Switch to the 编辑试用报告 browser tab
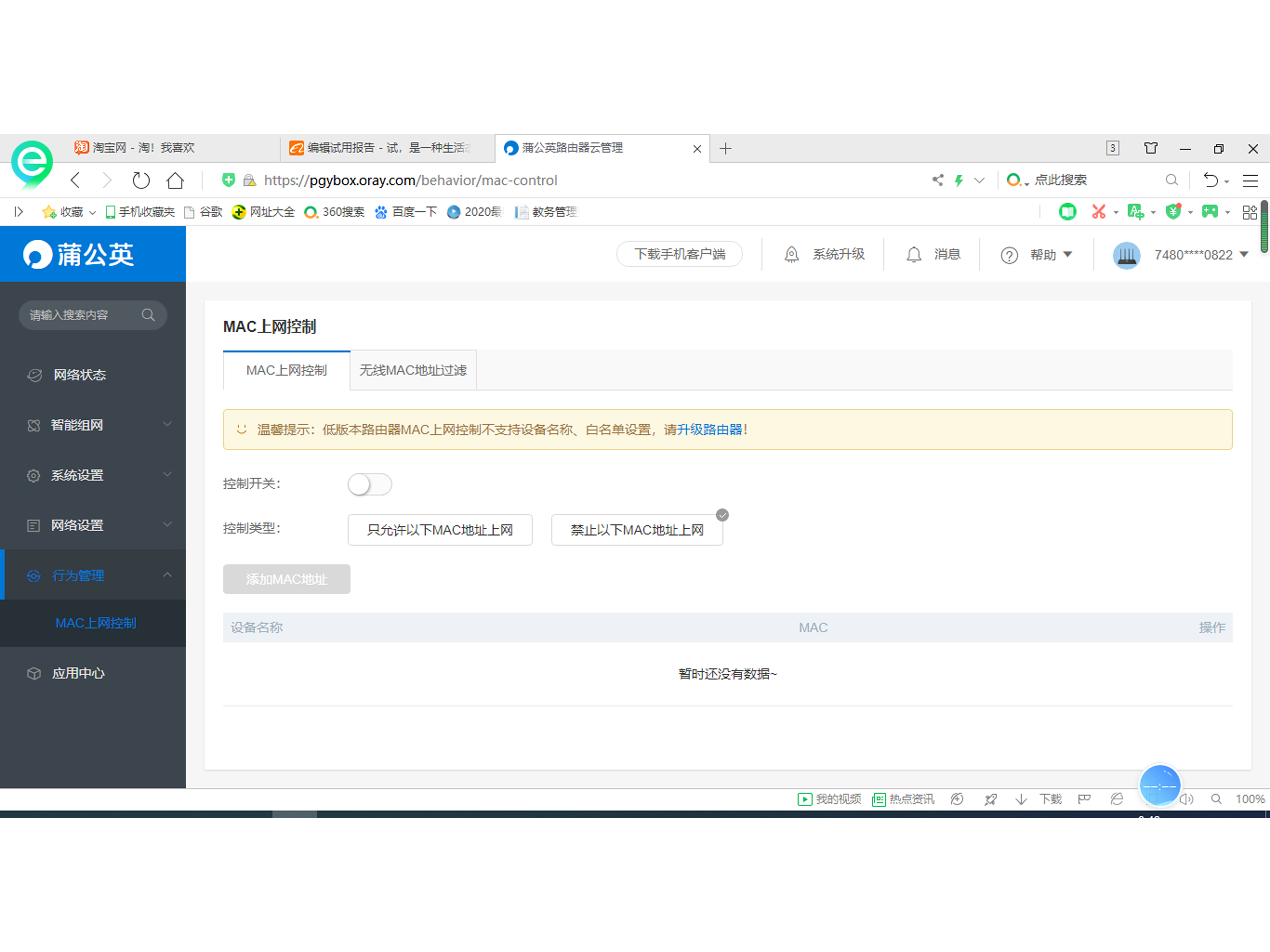 pos(388,148)
